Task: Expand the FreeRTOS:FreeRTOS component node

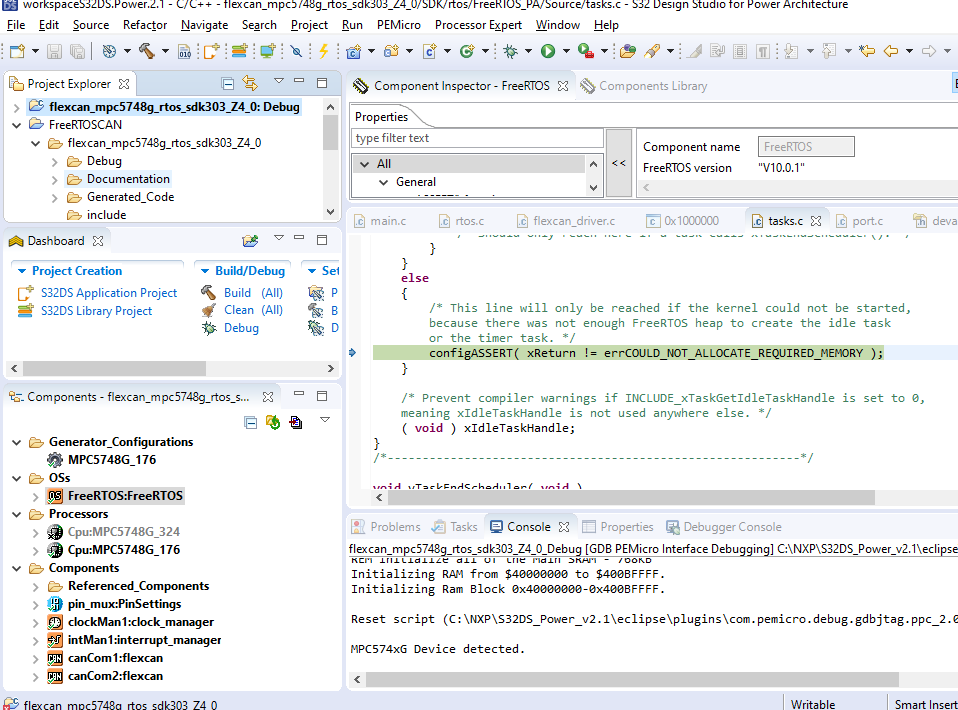Action: pyautogui.click(x=35, y=496)
